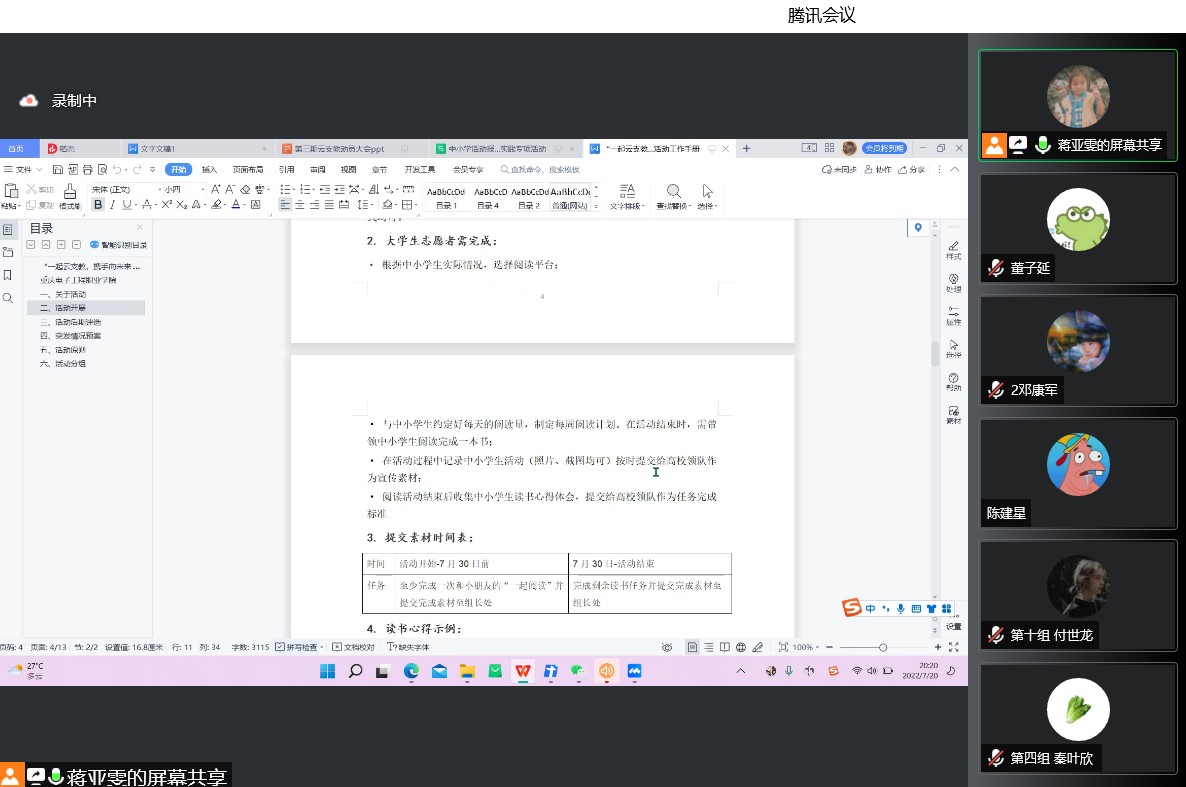Click the bookmark icon in left sidebar
The height and width of the screenshot is (787, 1186).
8,275
